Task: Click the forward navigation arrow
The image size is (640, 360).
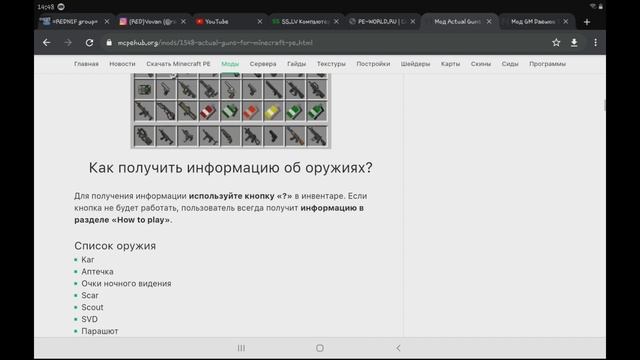Action: click(68, 42)
